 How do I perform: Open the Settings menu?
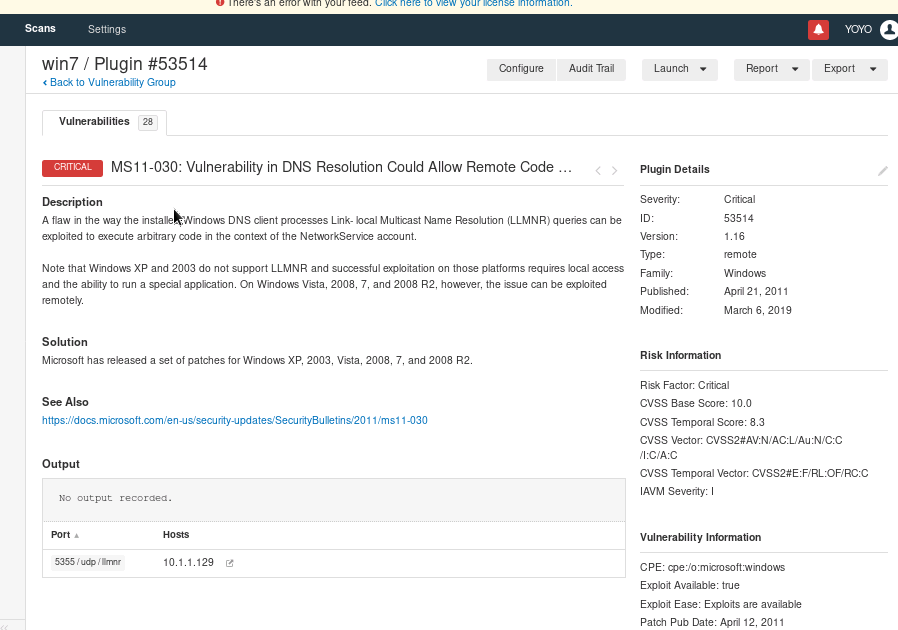tap(107, 29)
